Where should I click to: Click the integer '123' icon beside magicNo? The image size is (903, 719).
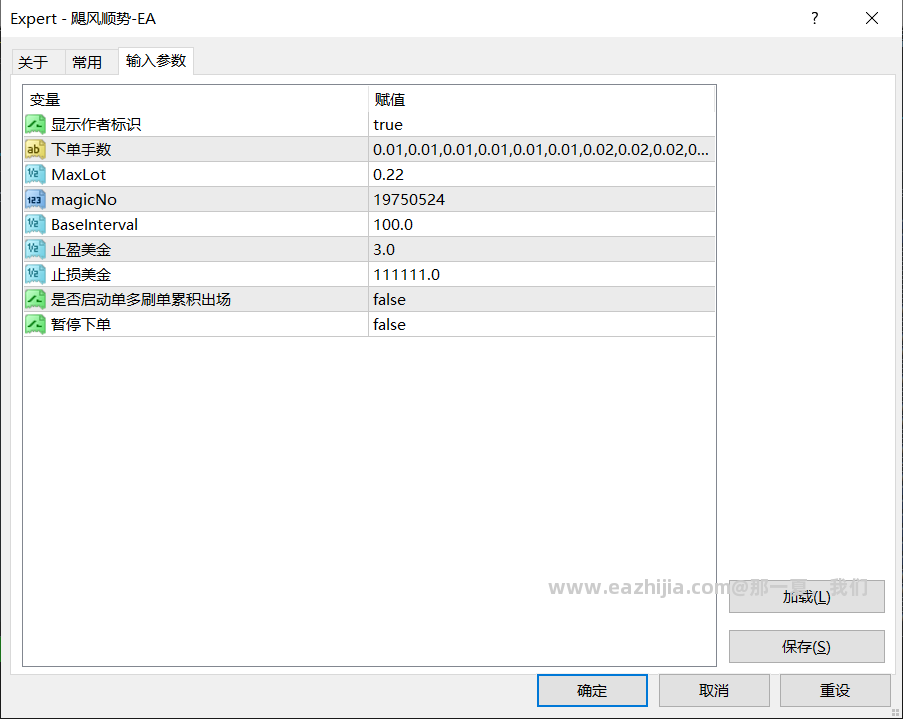[35, 199]
